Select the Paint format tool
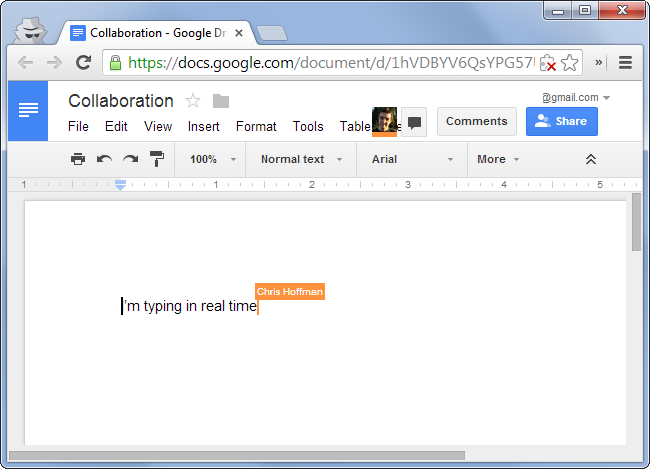The image size is (650, 469). [157, 159]
